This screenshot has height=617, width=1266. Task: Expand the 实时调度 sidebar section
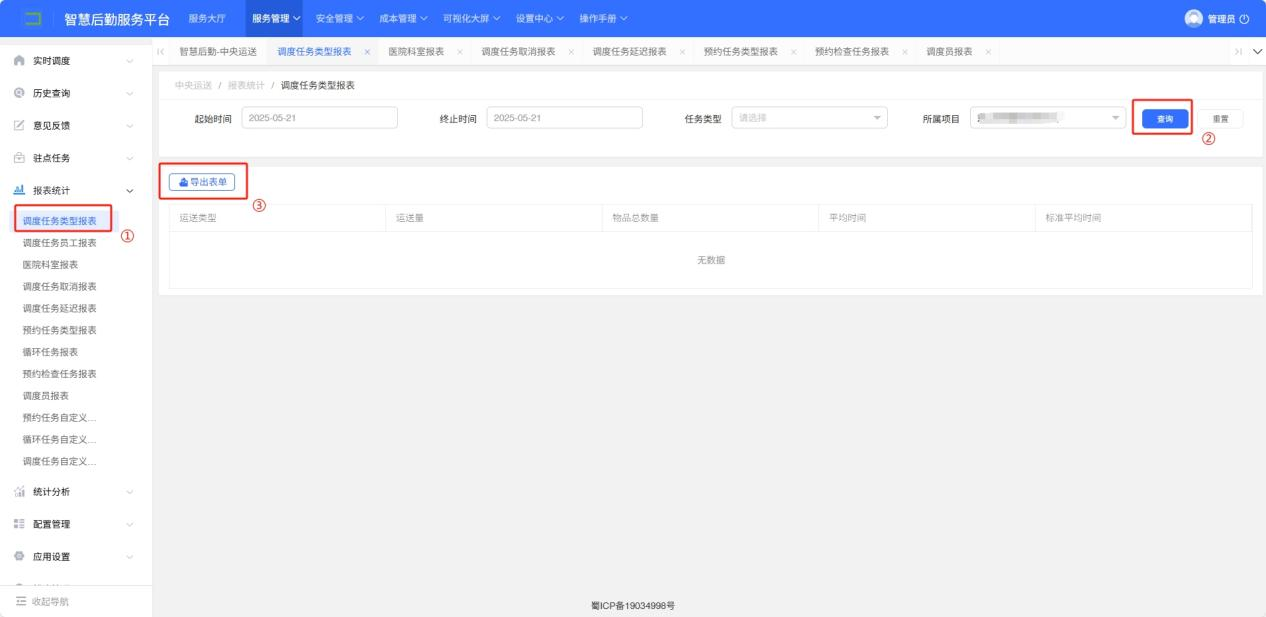click(130, 61)
